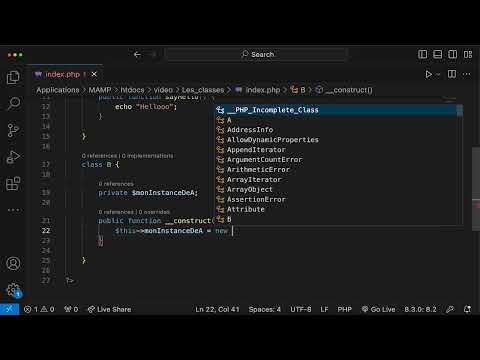Toggle the bottom panel layout icon

pos(437,54)
